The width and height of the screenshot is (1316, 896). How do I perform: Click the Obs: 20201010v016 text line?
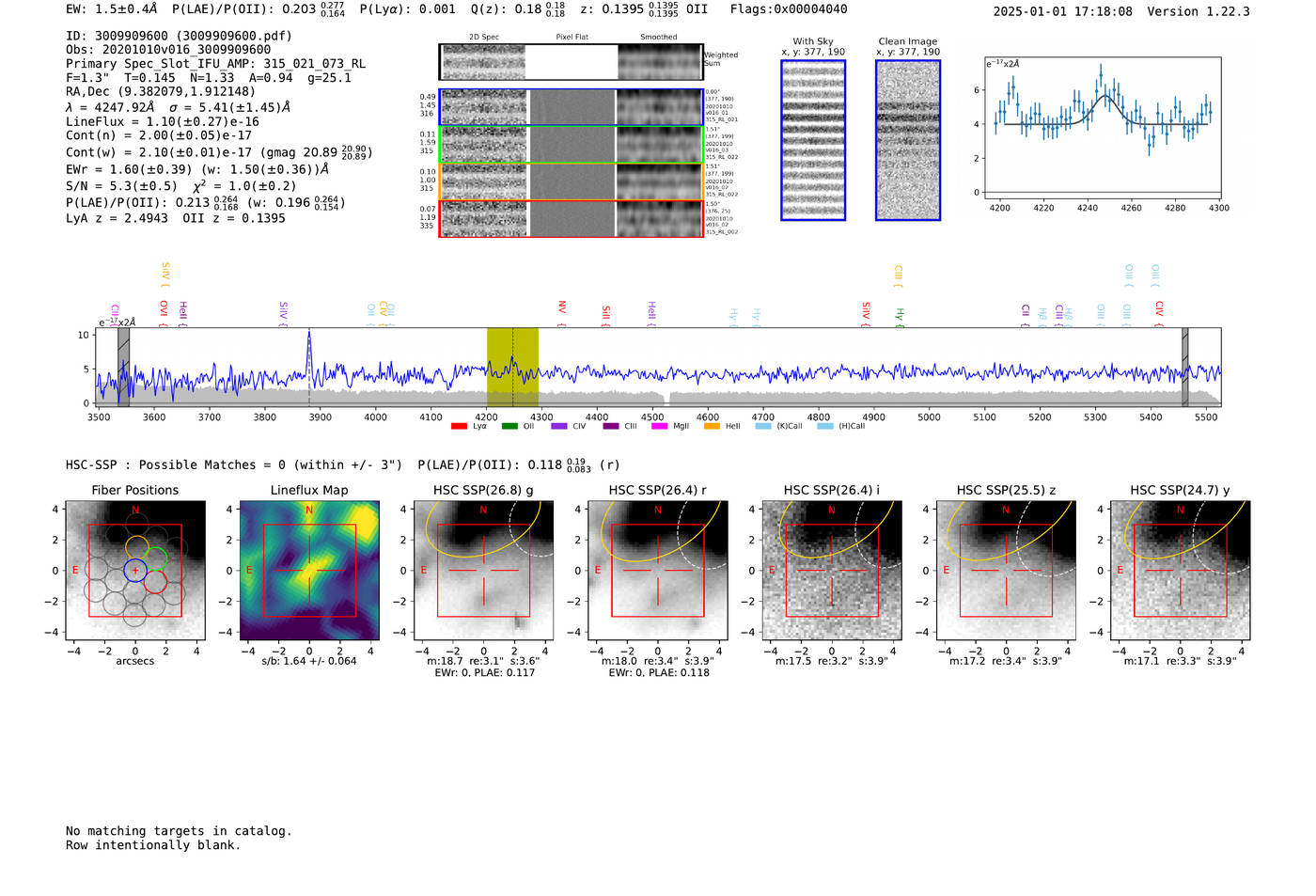pos(168,50)
